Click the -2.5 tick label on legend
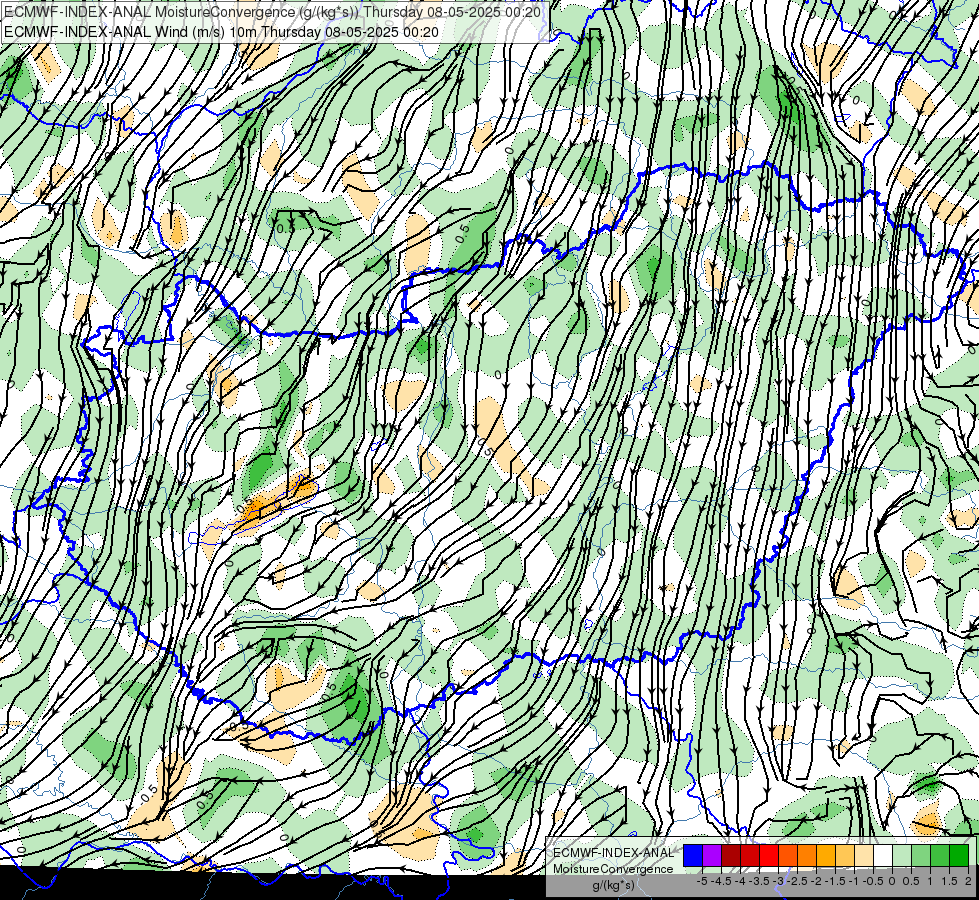The height and width of the screenshot is (900, 979). point(797,881)
